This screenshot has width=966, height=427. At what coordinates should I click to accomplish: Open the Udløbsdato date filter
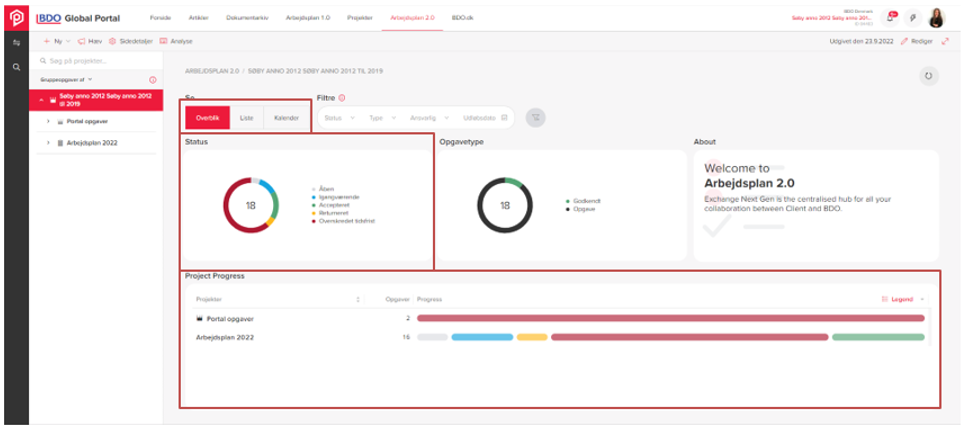[x=485, y=118]
